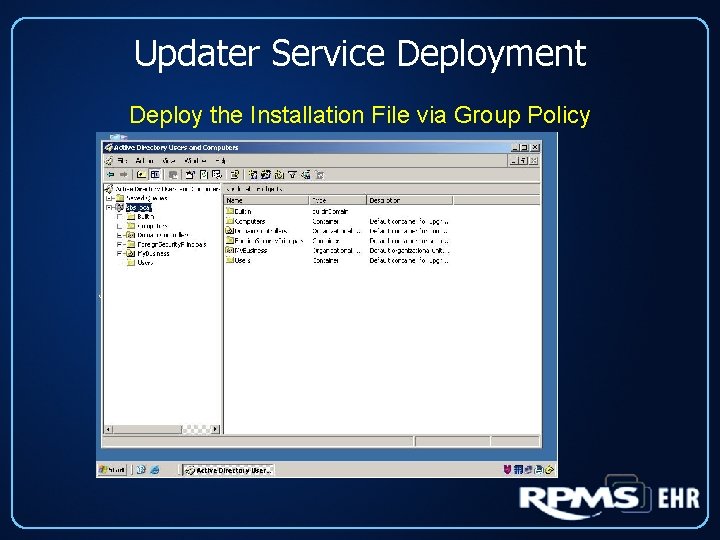Click the Add to group toolbar icon
The width and height of the screenshot is (720, 540).
tap(320, 175)
